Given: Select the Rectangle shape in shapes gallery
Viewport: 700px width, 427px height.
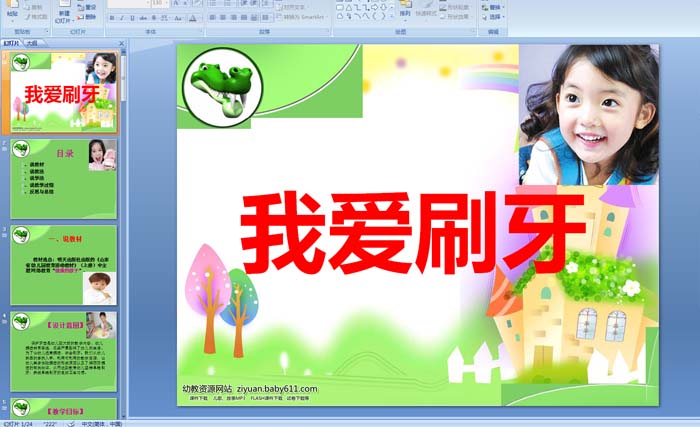Looking at the screenshot, I should tap(340, 7).
